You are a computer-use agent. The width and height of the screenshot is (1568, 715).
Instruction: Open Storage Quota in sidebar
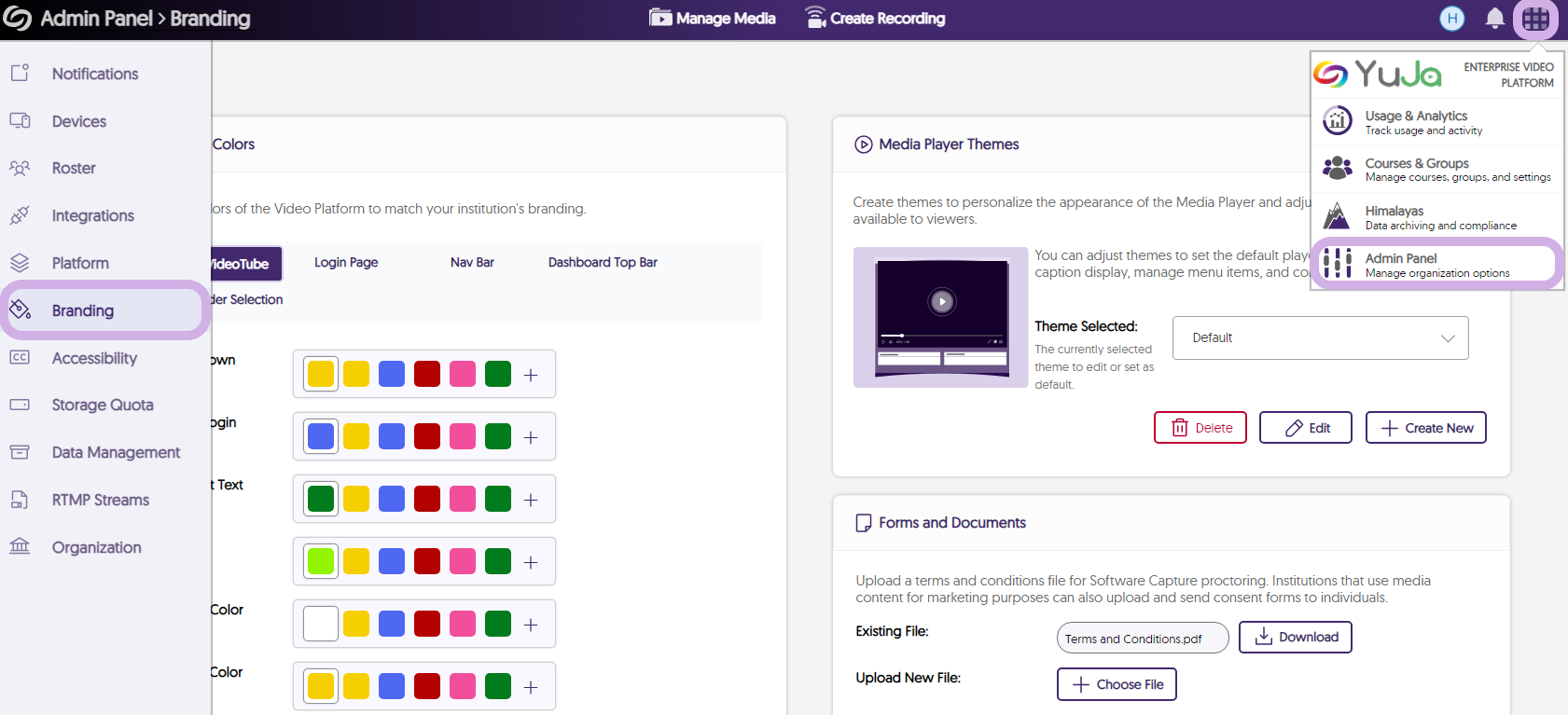[103, 405]
